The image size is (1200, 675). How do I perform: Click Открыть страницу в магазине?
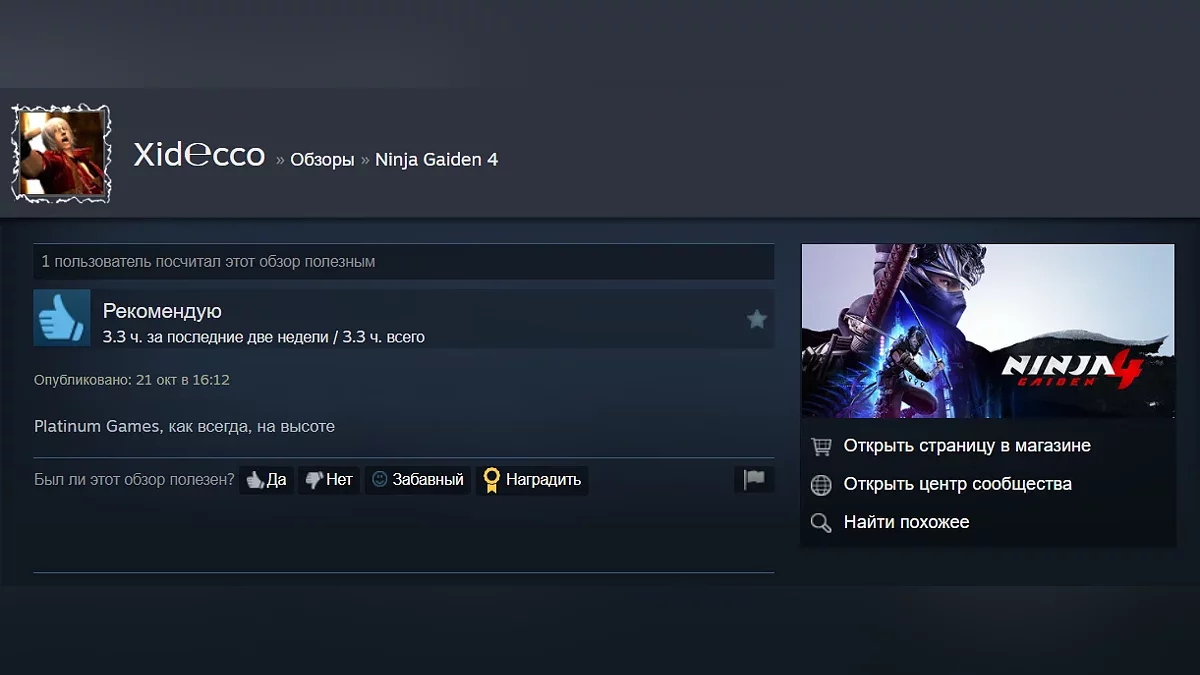(967, 446)
